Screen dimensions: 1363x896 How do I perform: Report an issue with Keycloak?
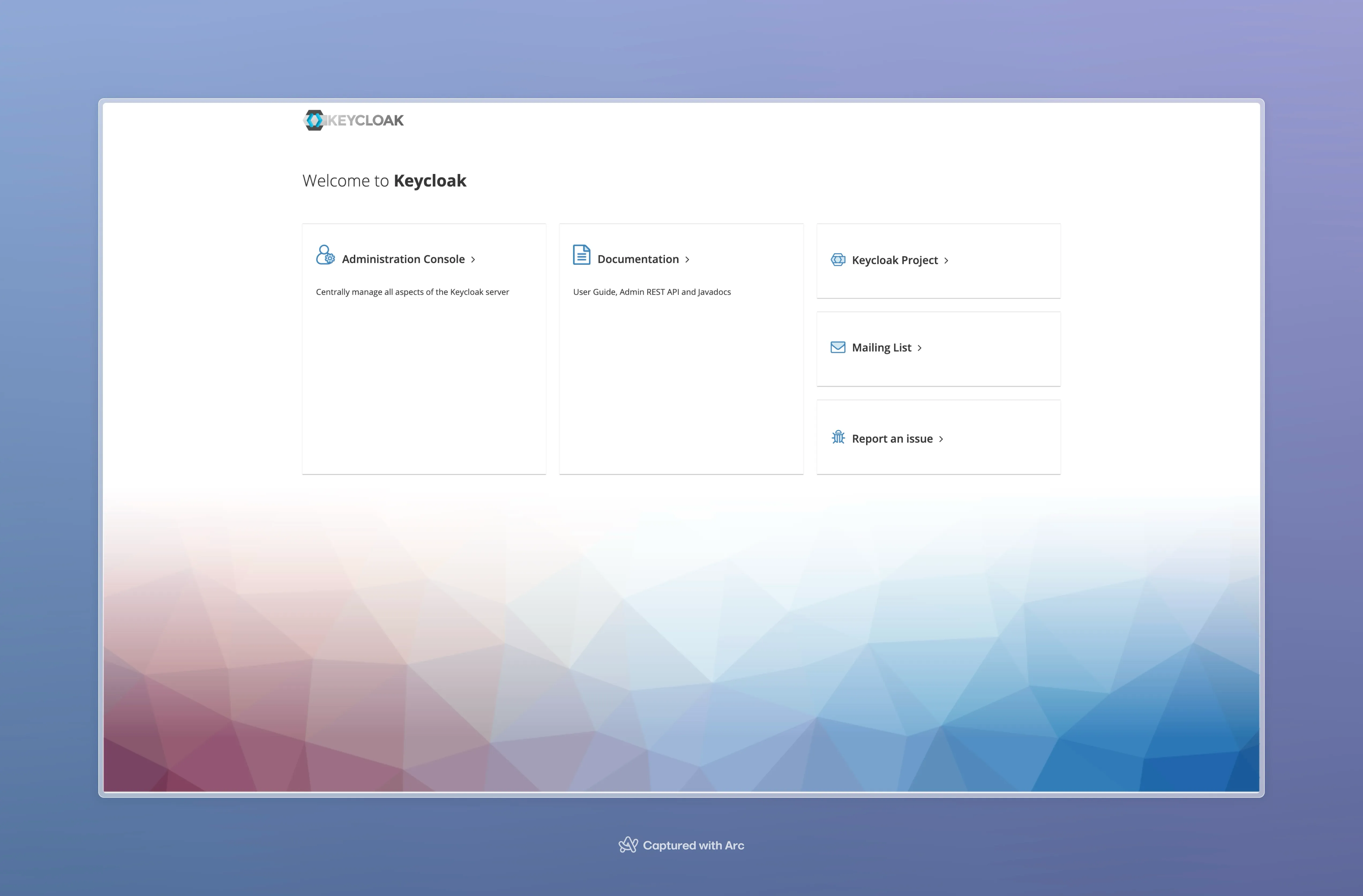892,438
